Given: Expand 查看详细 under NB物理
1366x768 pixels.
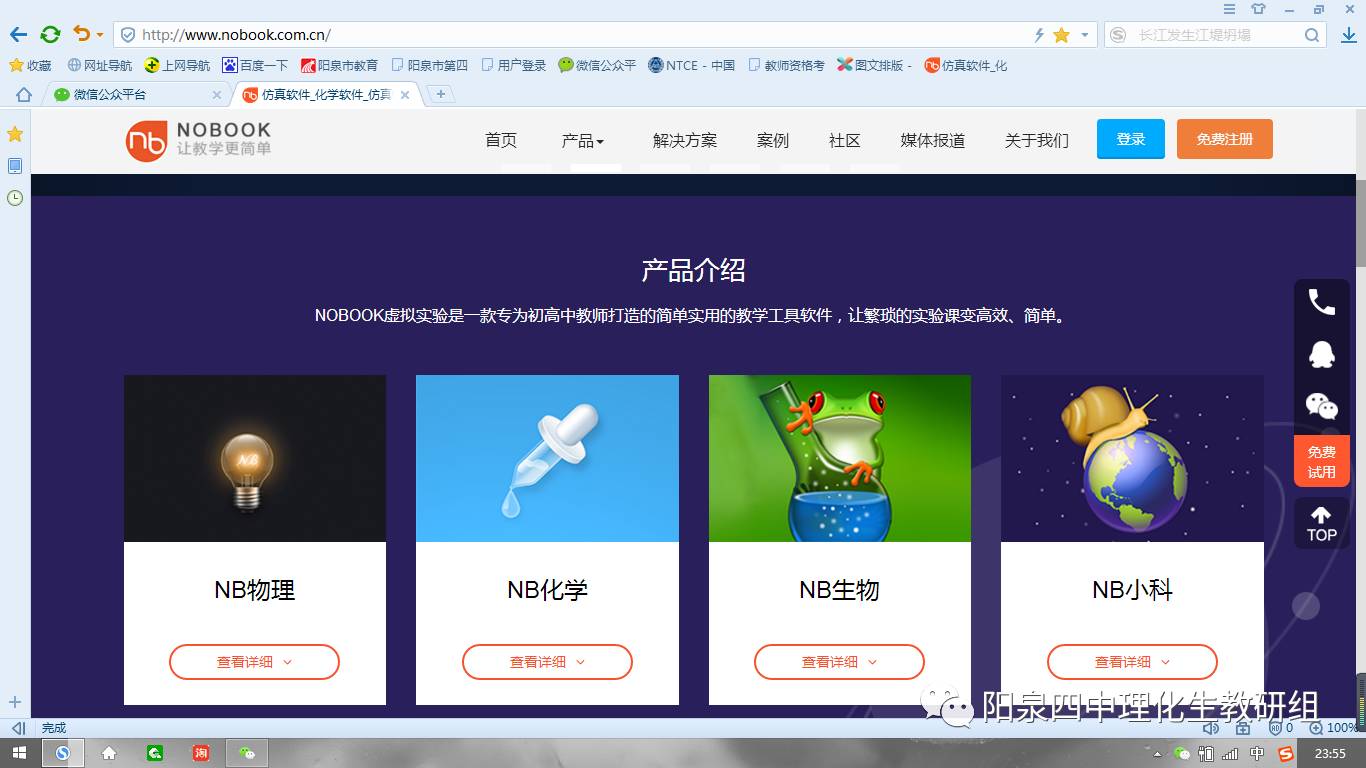Looking at the screenshot, I should [x=254, y=662].
